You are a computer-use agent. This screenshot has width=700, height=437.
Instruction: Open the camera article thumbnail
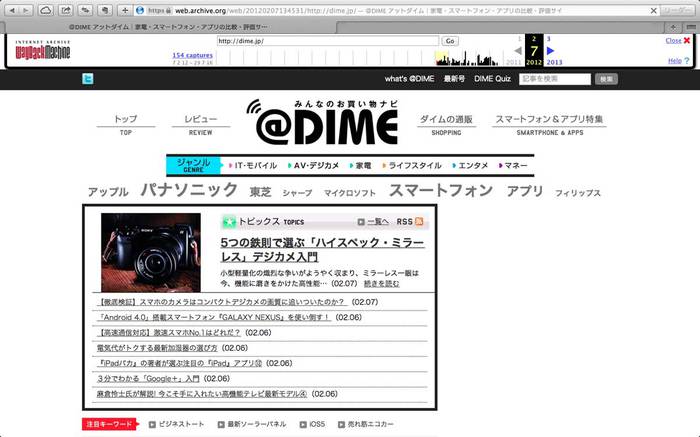click(x=151, y=253)
